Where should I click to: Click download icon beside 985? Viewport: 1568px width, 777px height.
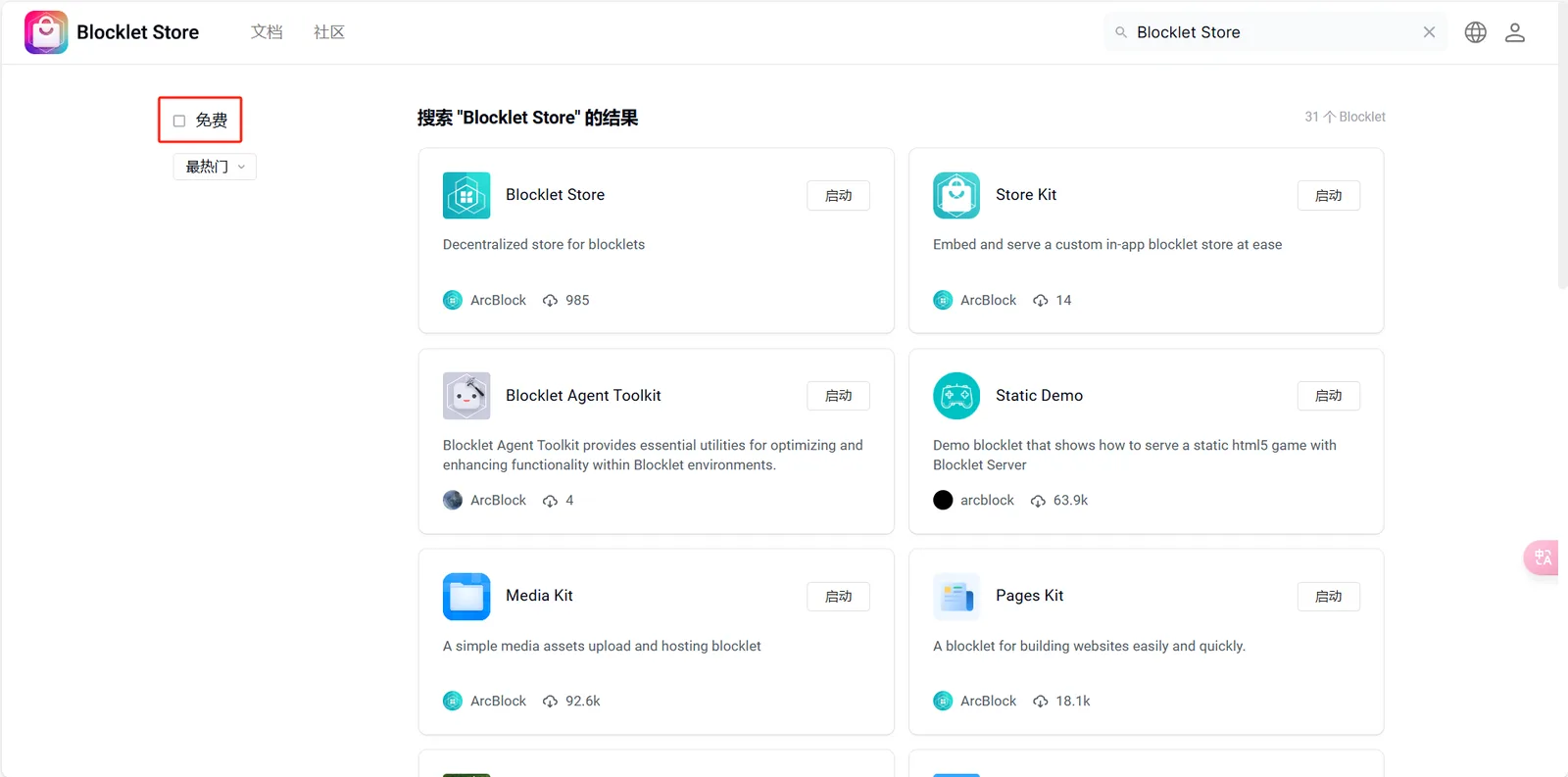point(551,301)
